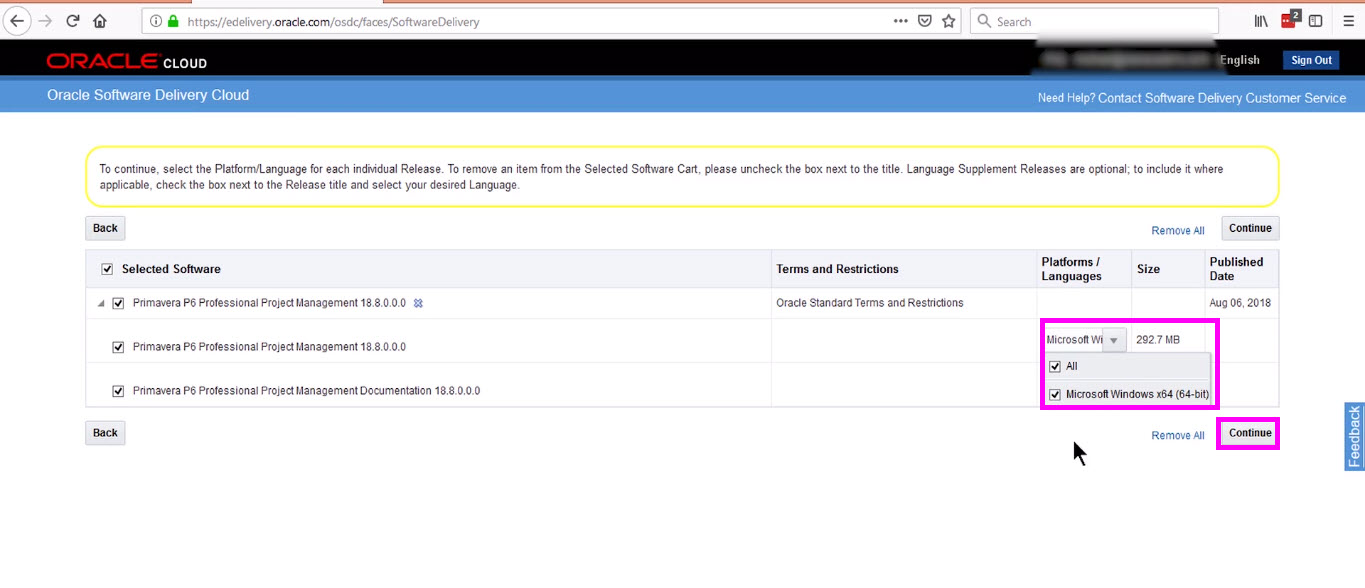Click the Sign Out button
Viewport: 1365px width, 588px height.
1311,60
